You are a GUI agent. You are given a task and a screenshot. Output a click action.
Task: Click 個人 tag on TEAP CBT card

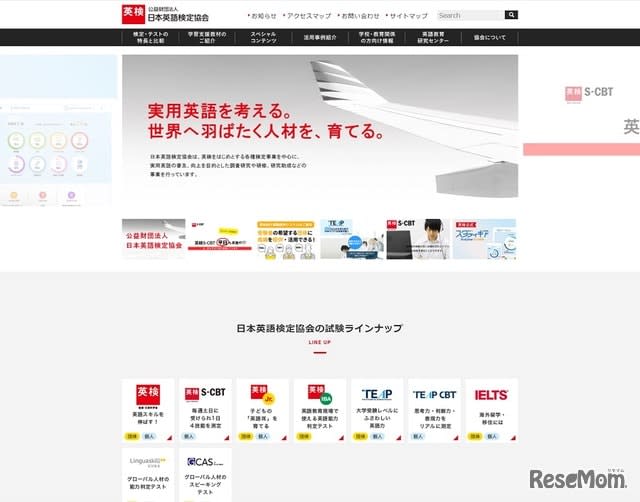(x=418, y=436)
